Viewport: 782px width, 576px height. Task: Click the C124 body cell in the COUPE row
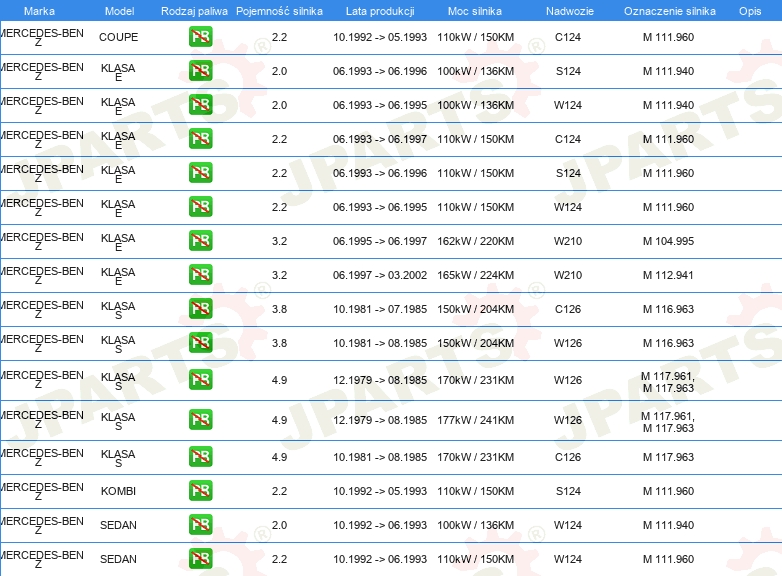[568, 37]
